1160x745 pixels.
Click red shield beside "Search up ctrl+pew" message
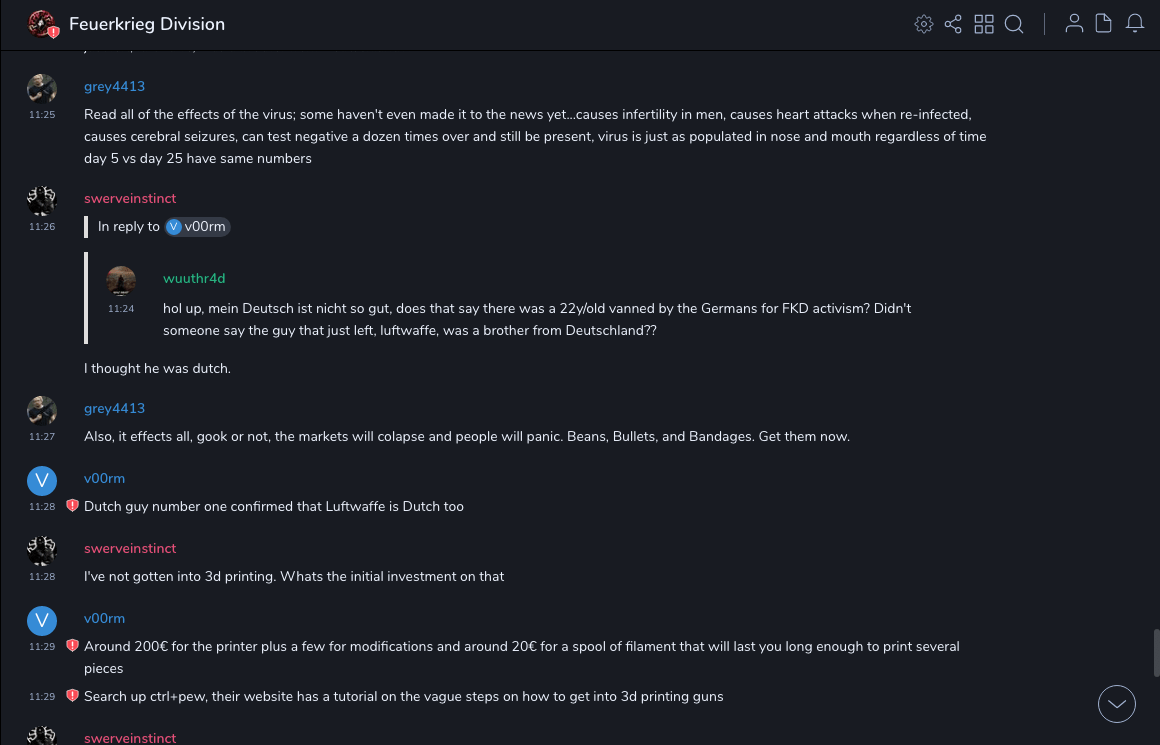click(72, 696)
